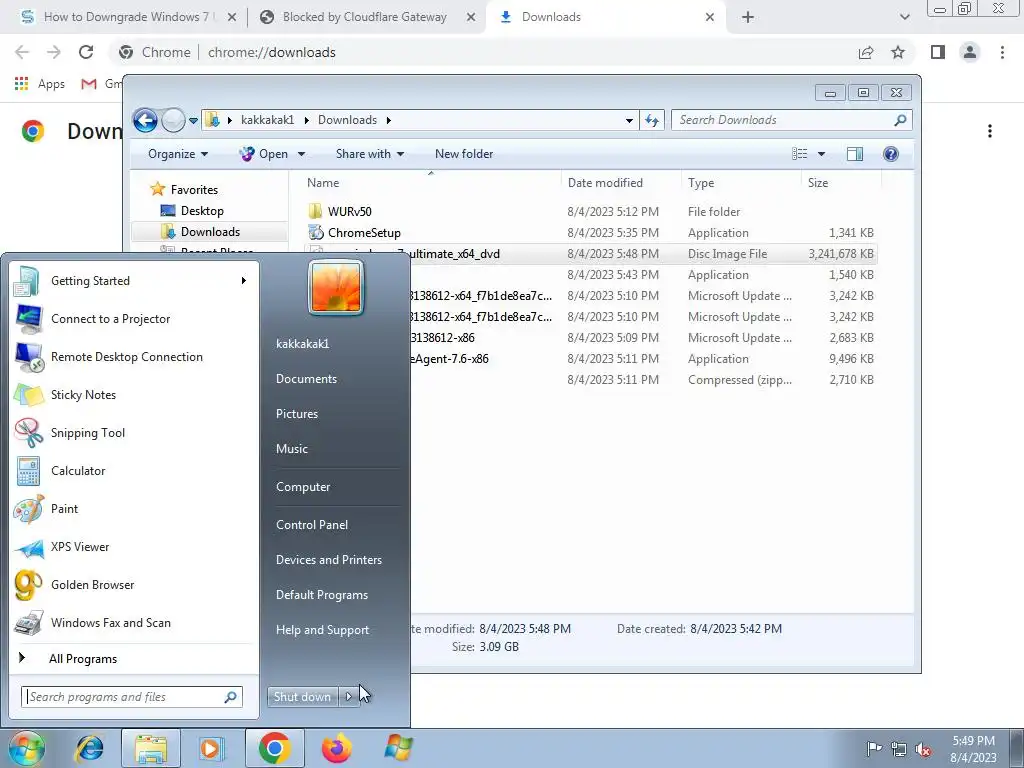Click the Windows flag taskbar icon
1024x768 pixels.
pos(398,748)
